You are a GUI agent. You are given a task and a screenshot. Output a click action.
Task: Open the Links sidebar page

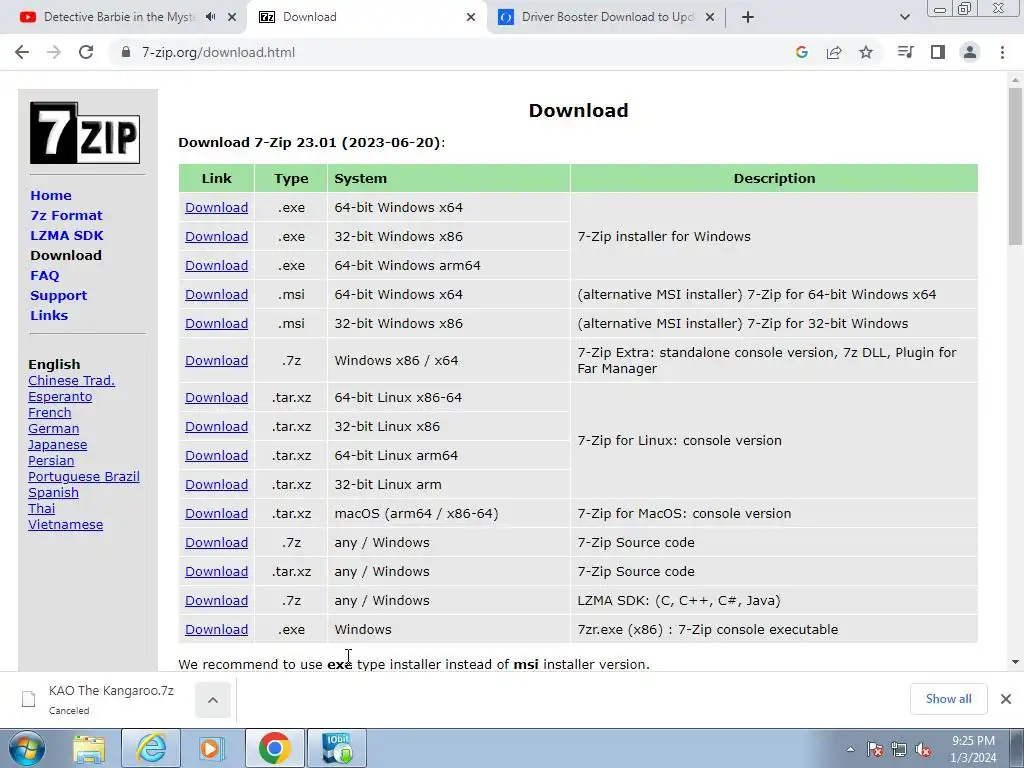click(x=49, y=315)
